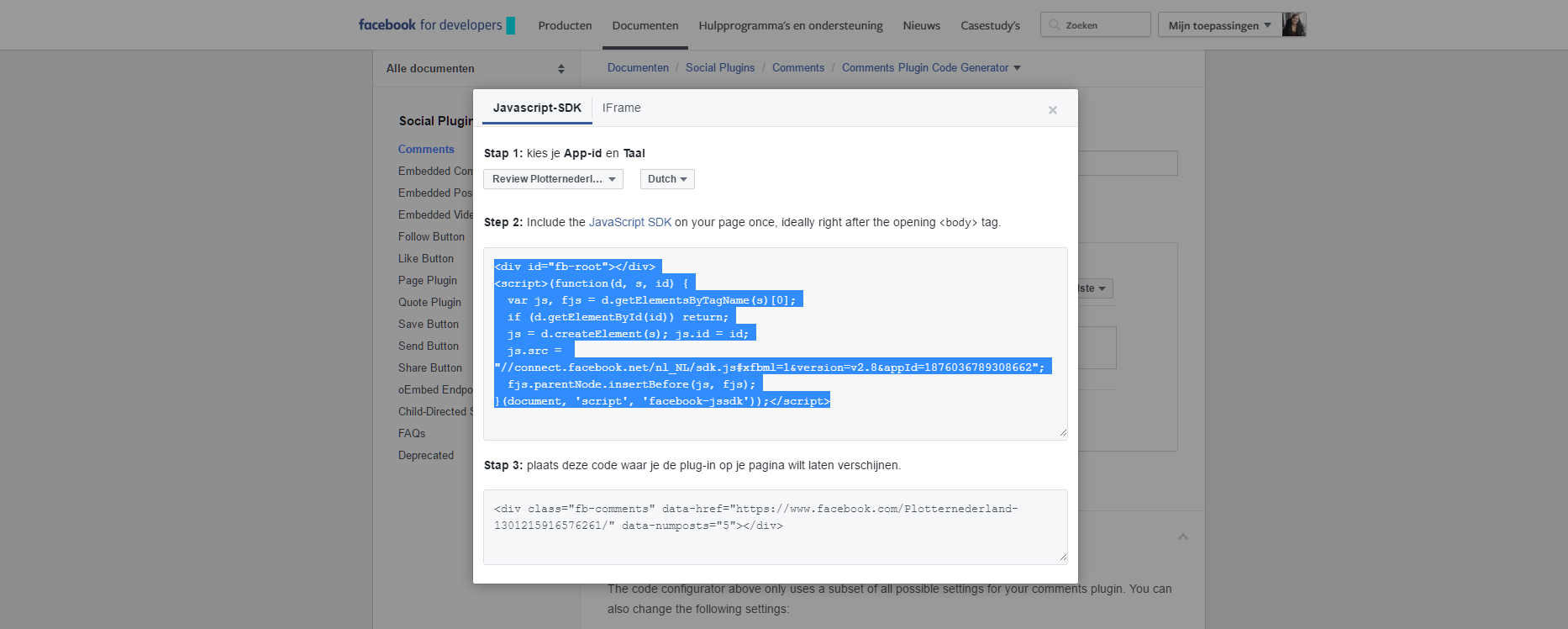The height and width of the screenshot is (629, 1568).
Task: Open the partially hidden dropdown behind dialog
Action: [1095, 288]
